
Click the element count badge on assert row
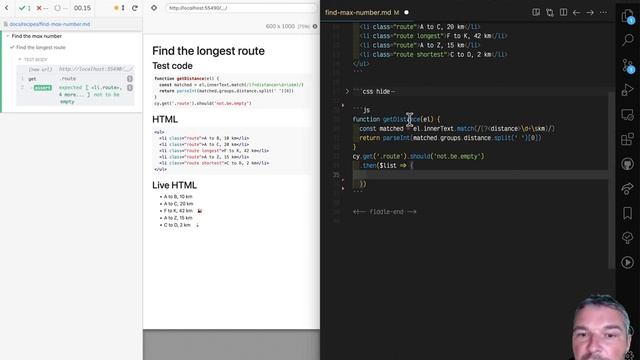130,87
